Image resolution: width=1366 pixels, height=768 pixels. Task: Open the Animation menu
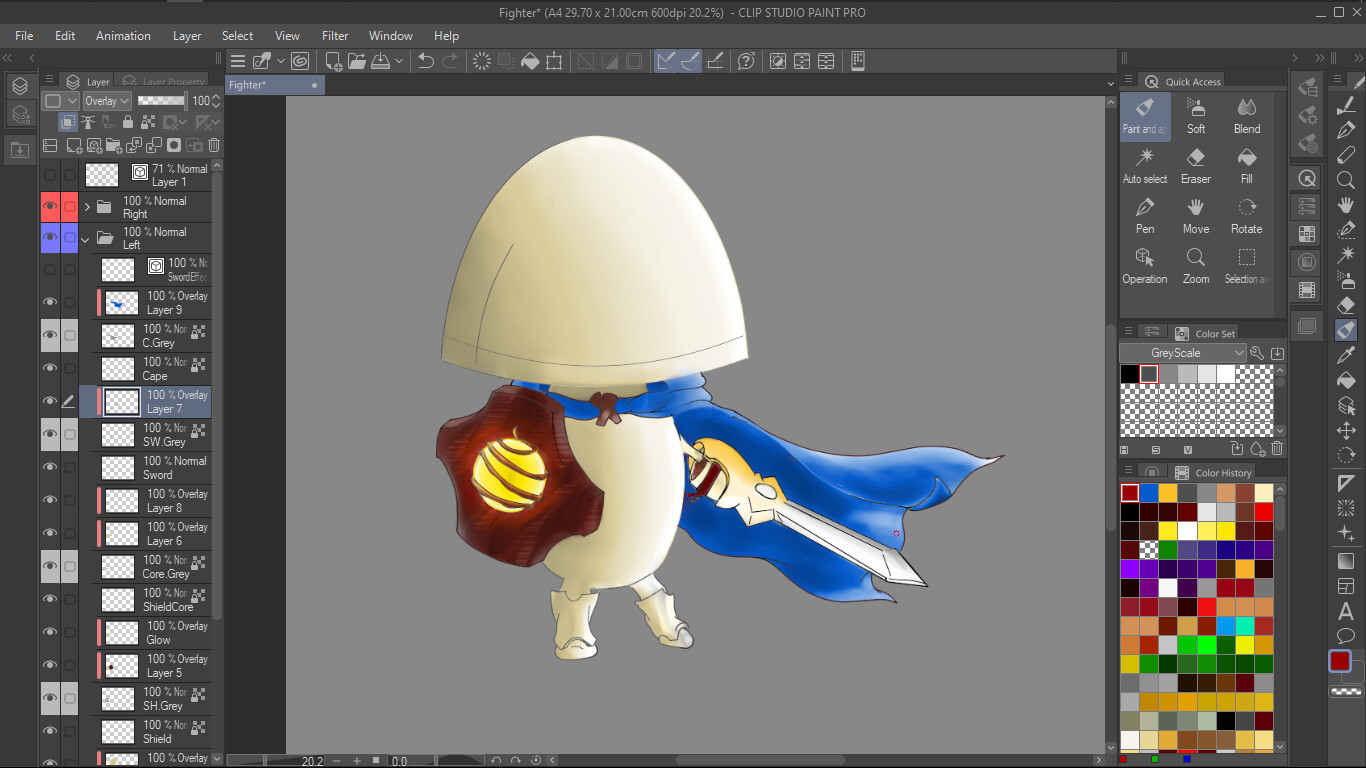122,35
